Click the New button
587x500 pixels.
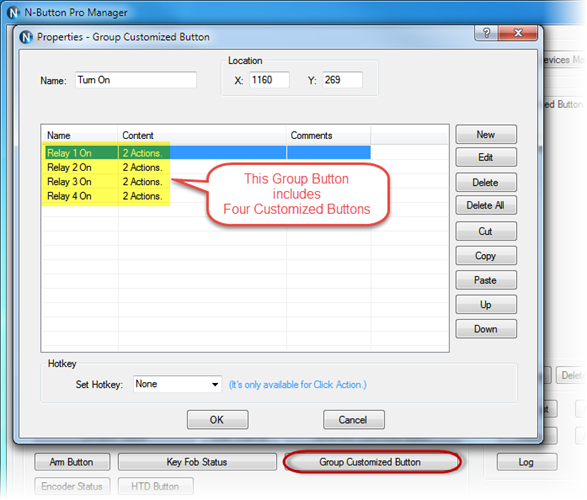tap(486, 135)
